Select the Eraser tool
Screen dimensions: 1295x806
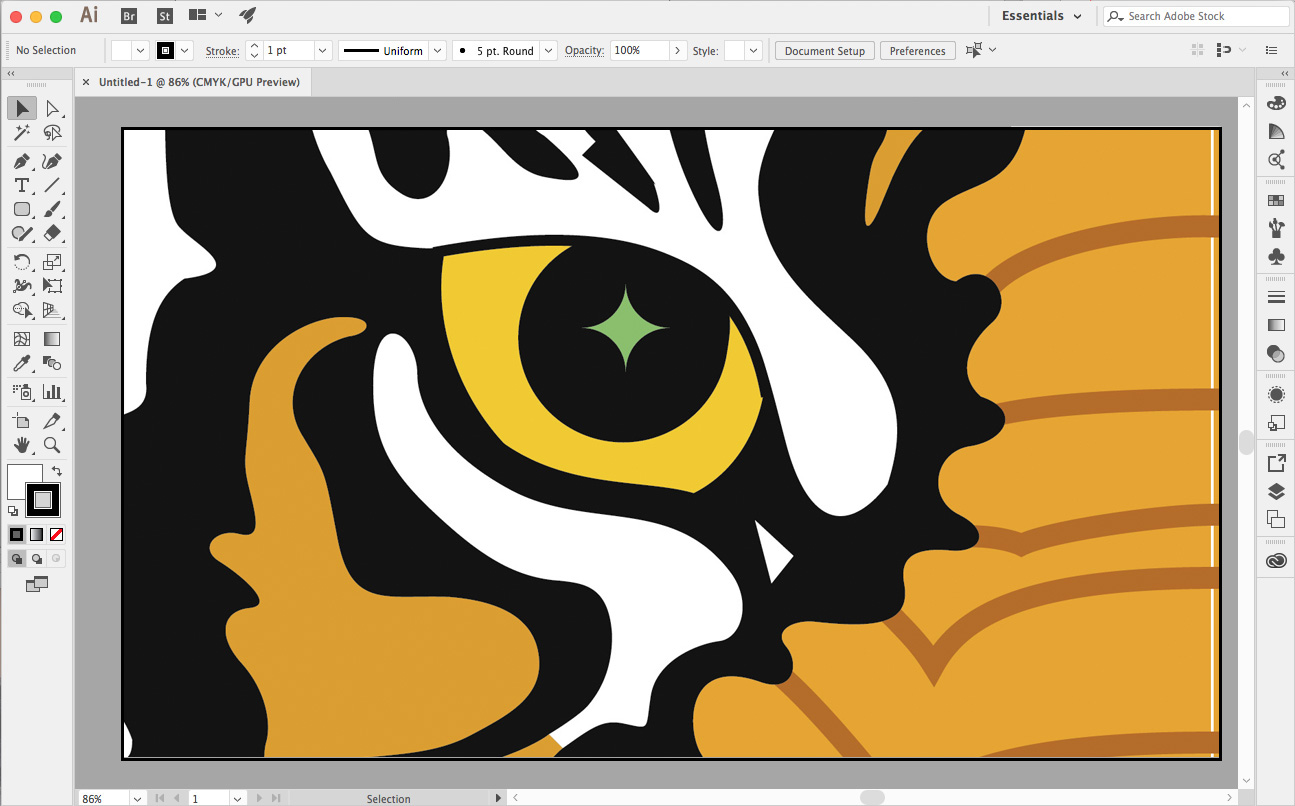53,233
